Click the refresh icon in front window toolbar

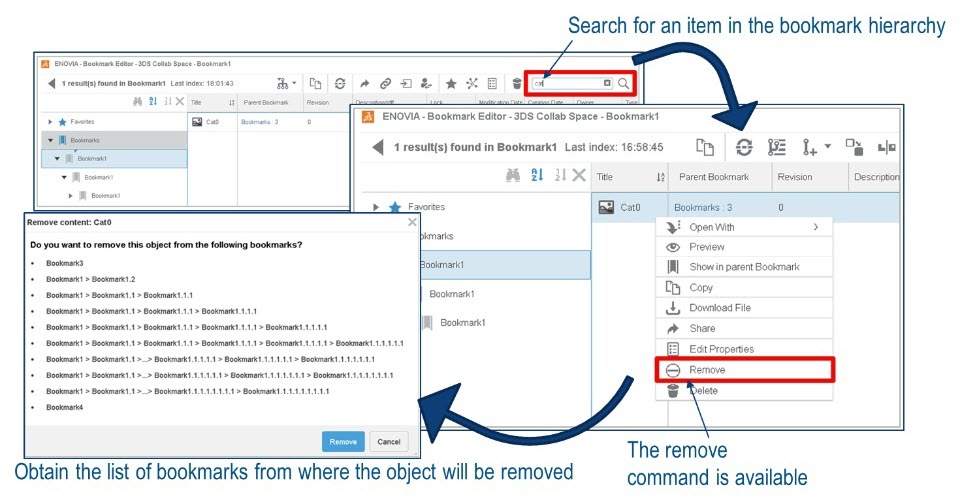coord(744,147)
